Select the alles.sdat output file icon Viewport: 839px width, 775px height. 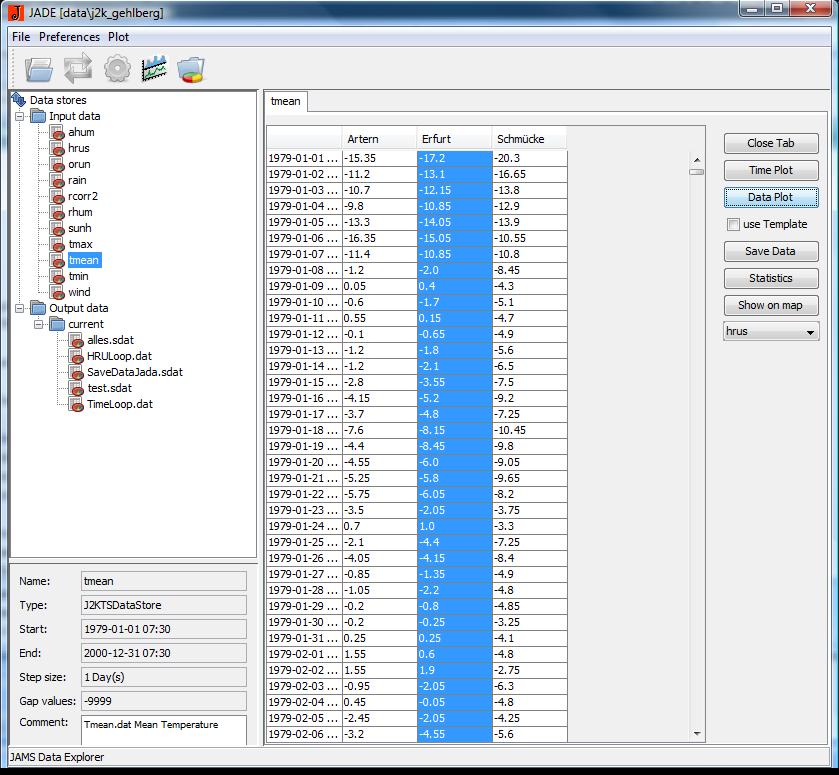(77, 340)
